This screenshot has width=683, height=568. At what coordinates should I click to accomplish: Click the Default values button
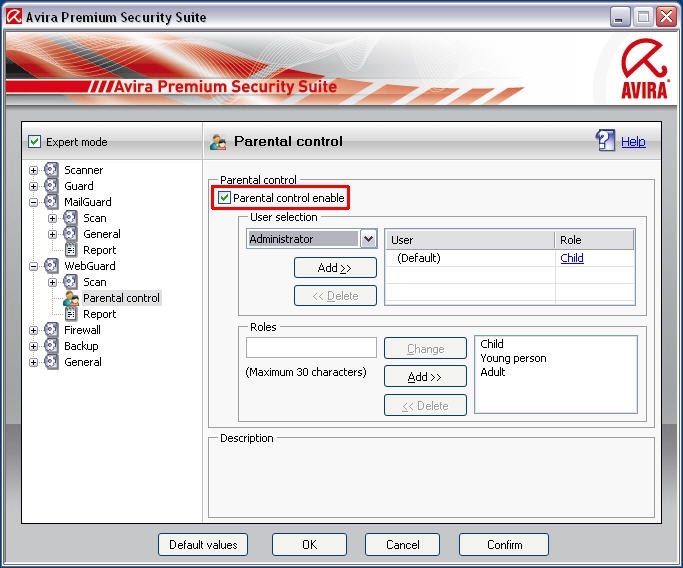[203, 544]
